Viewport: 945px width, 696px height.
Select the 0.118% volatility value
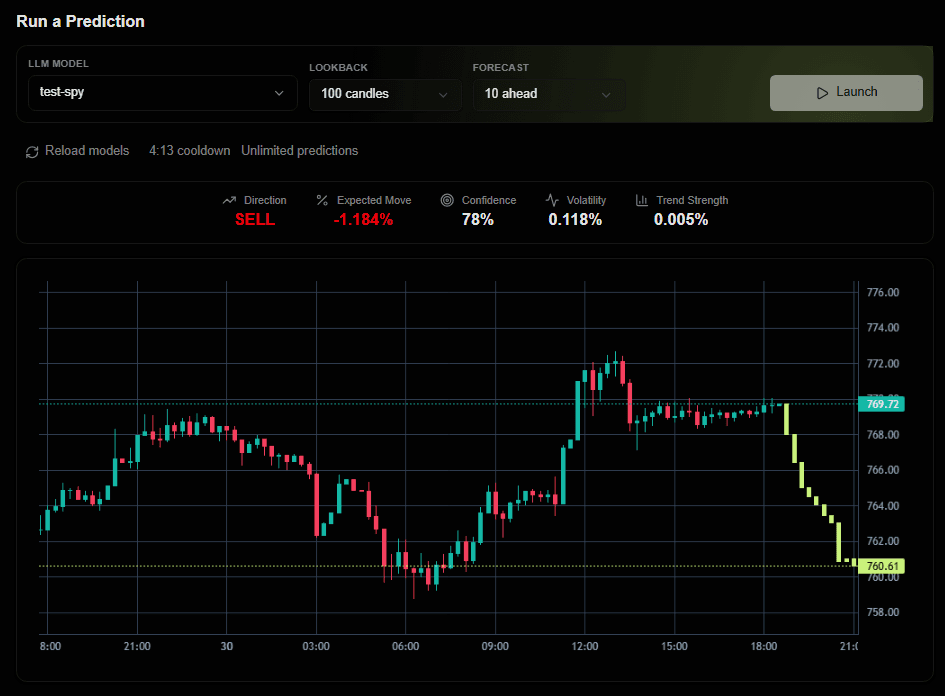click(x=575, y=219)
